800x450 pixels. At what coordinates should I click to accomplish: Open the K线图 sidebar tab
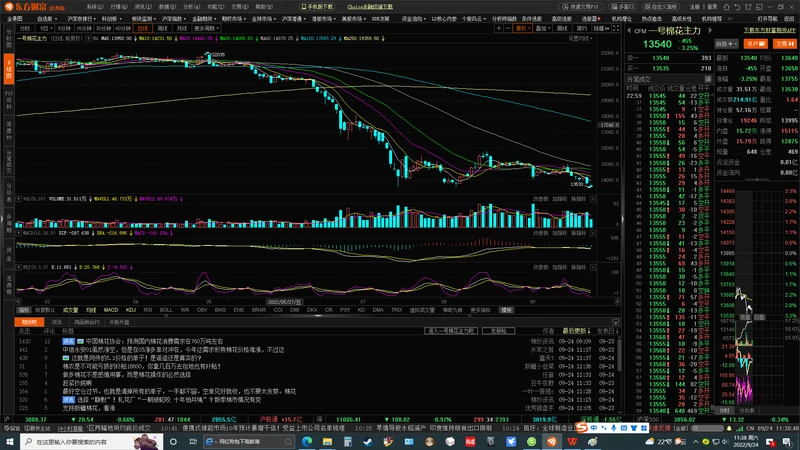click(9, 68)
